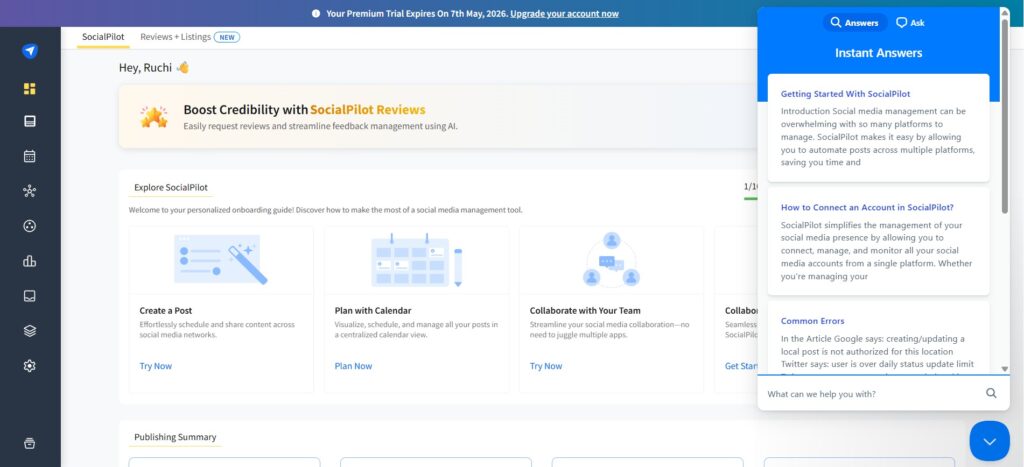The image size is (1024, 467).
Task: Open the Publishing Summary section tab
Action: tap(175, 438)
